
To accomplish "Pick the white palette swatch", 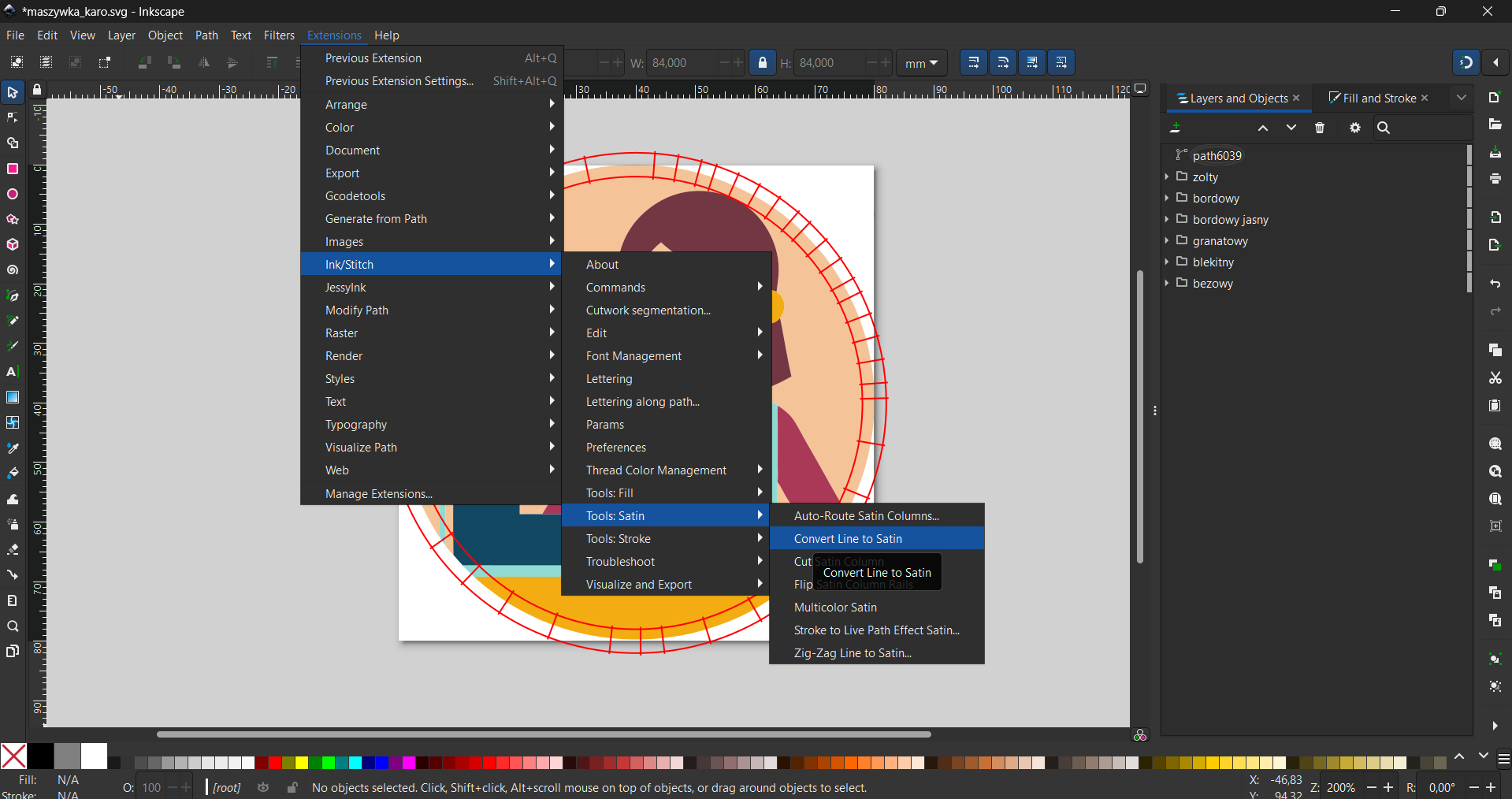I will click(94, 756).
